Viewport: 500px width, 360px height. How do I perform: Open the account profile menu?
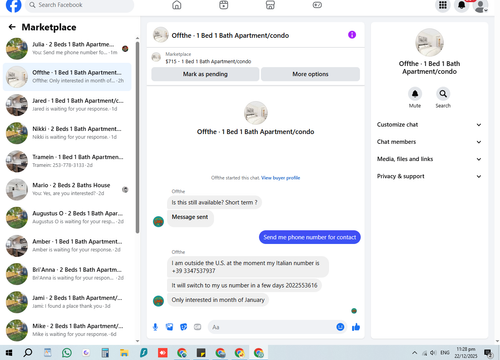[480, 6]
